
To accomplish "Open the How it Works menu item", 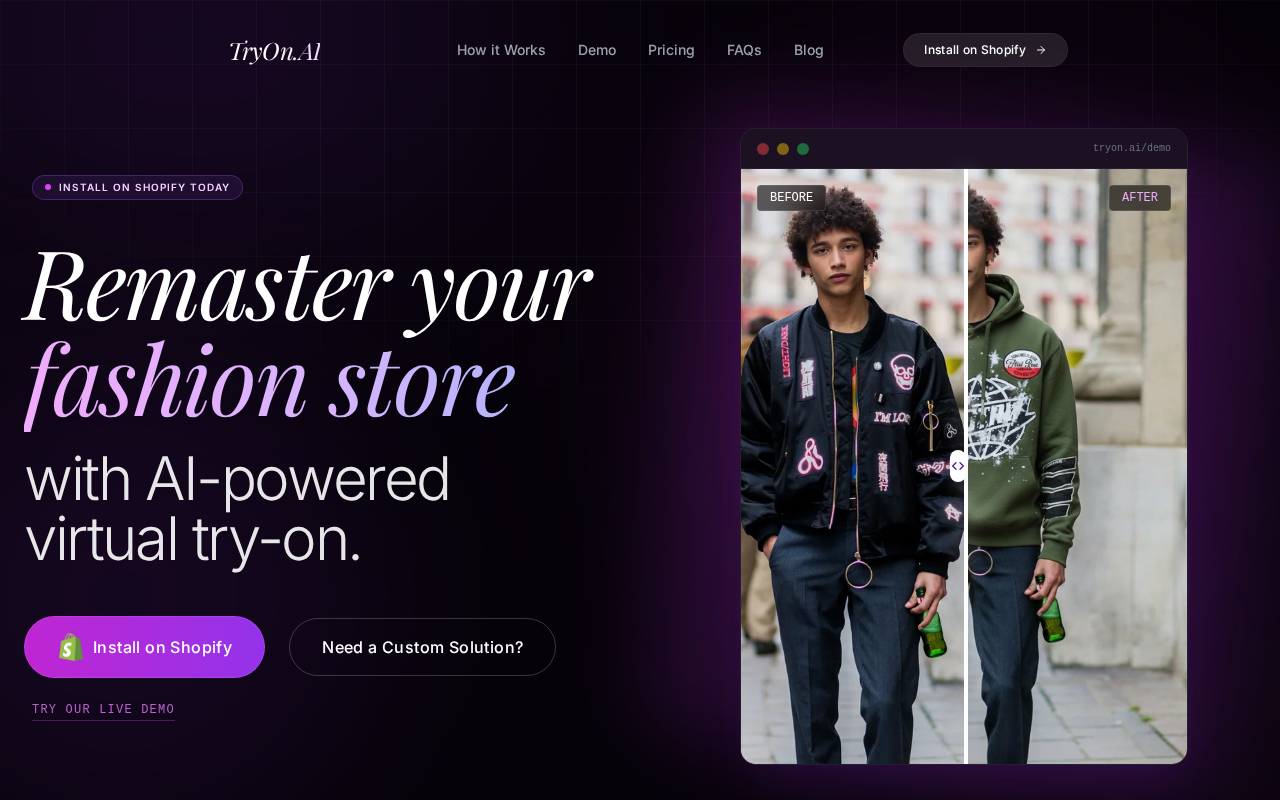I will coord(501,50).
